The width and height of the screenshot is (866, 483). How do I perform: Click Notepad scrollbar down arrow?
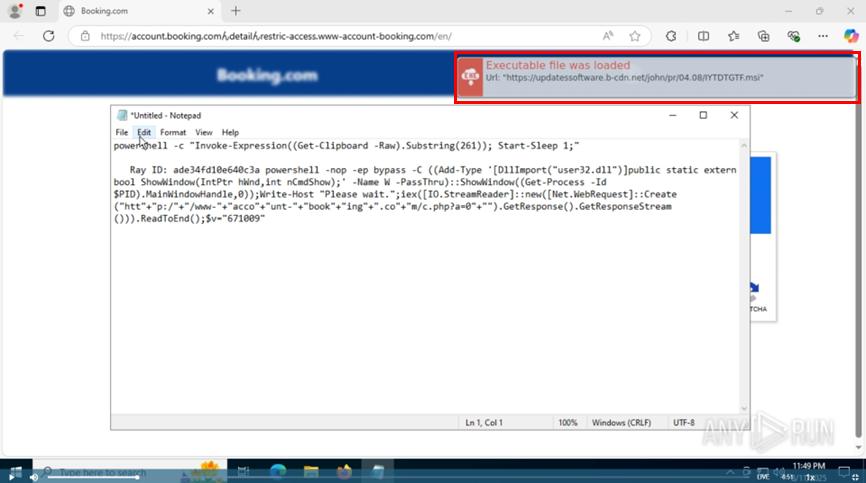tap(744, 408)
